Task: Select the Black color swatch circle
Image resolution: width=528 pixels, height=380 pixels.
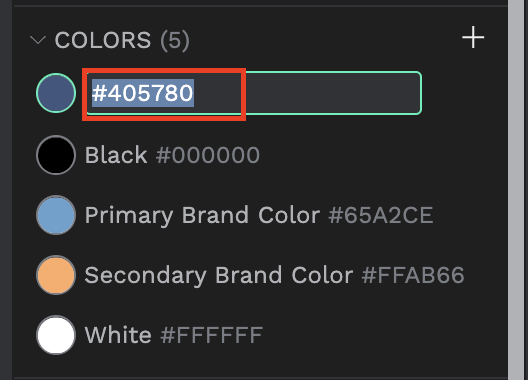Action: tap(56, 155)
